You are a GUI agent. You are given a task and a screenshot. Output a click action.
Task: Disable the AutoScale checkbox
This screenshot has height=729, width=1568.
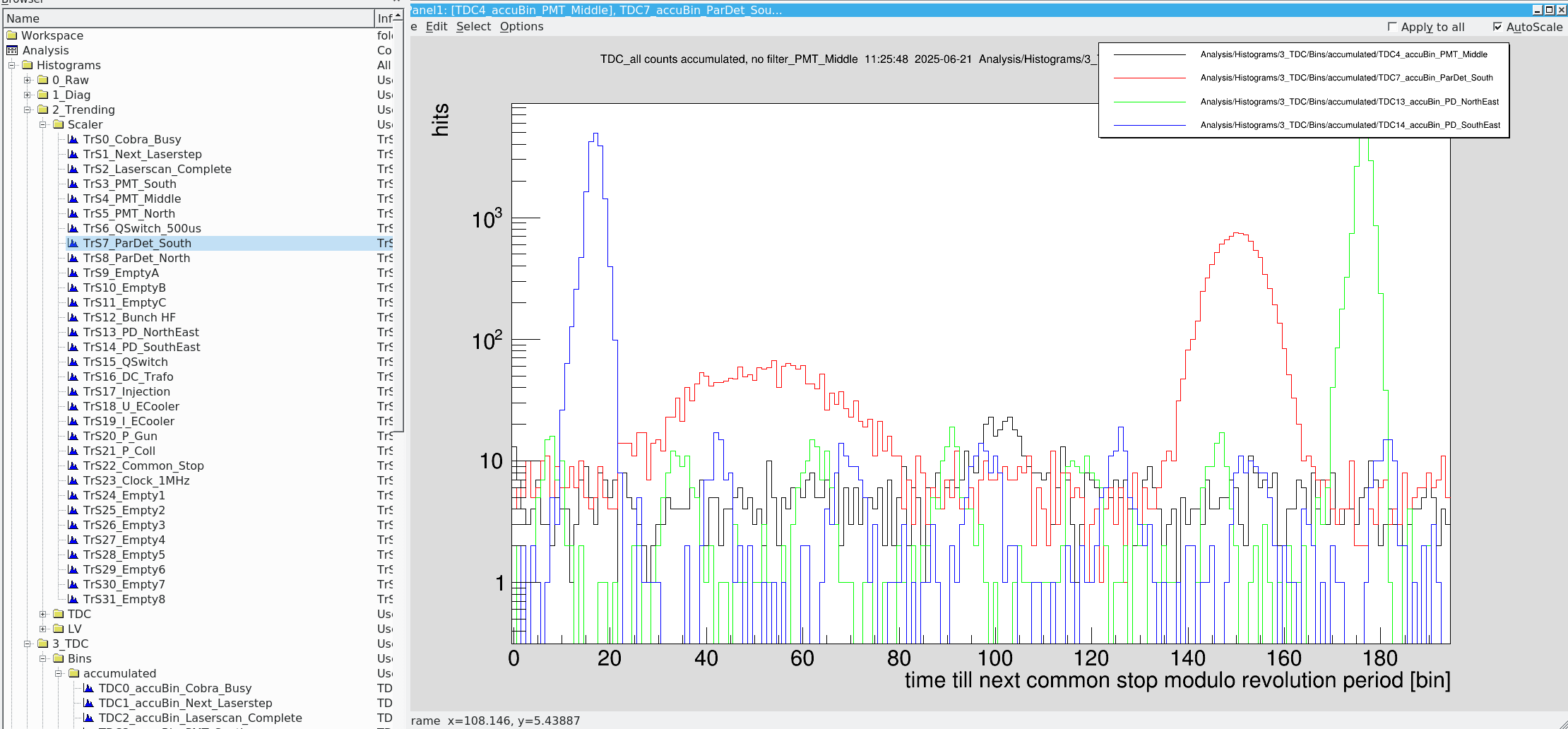point(1497,27)
